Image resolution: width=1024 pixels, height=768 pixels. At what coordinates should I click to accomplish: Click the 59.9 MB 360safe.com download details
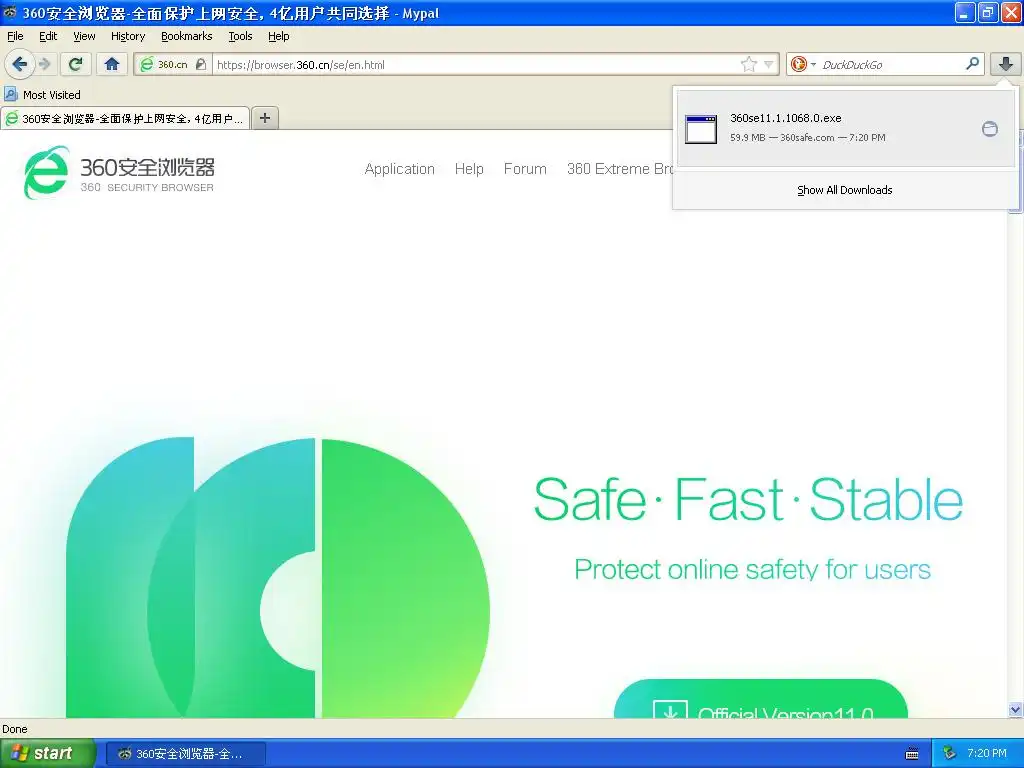pyautogui.click(x=808, y=138)
